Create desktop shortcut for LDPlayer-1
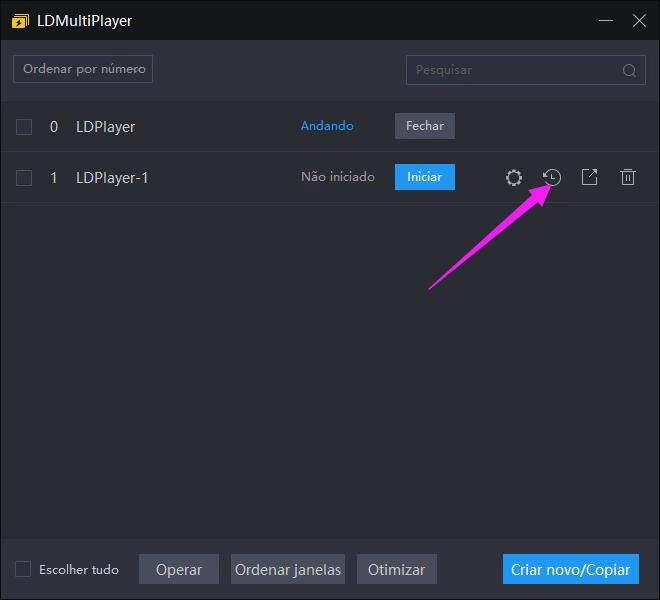This screenshot has height=600, width=660. (x=590, y=178)
